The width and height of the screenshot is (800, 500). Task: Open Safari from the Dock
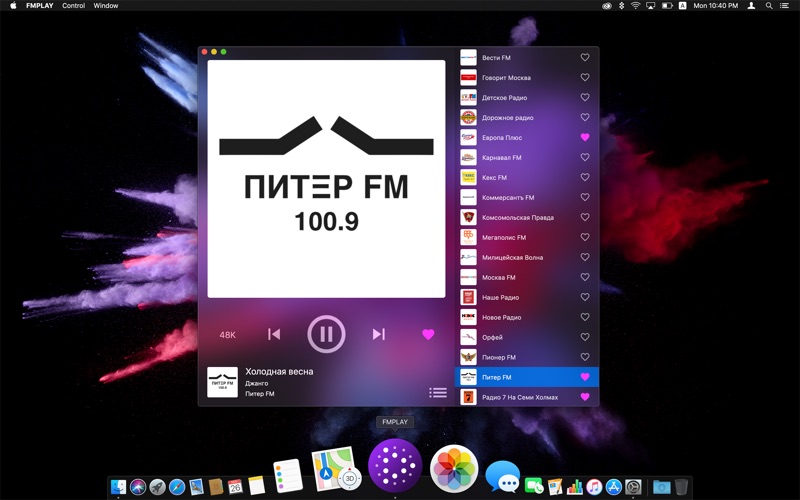coord(177,487)
